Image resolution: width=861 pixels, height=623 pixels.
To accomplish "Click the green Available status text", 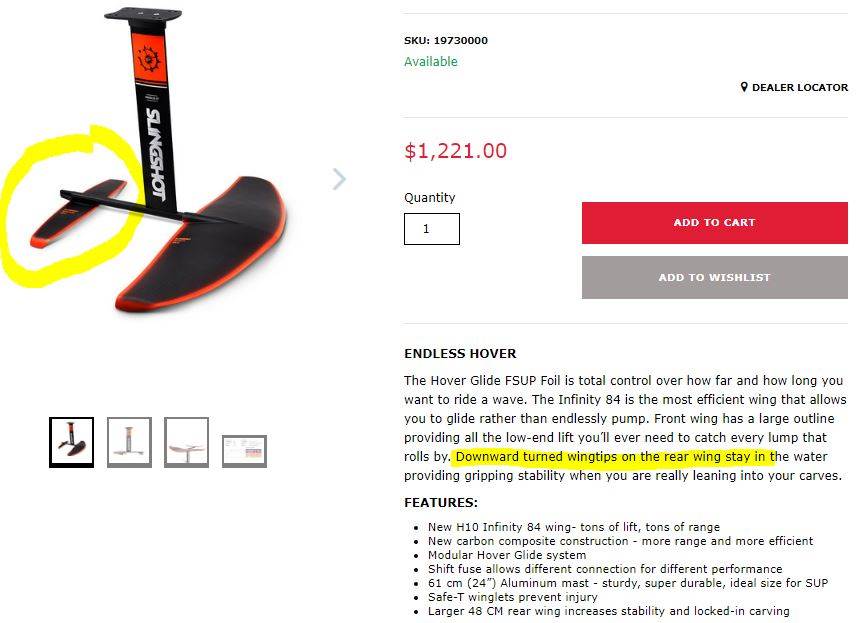I will 430,61.
